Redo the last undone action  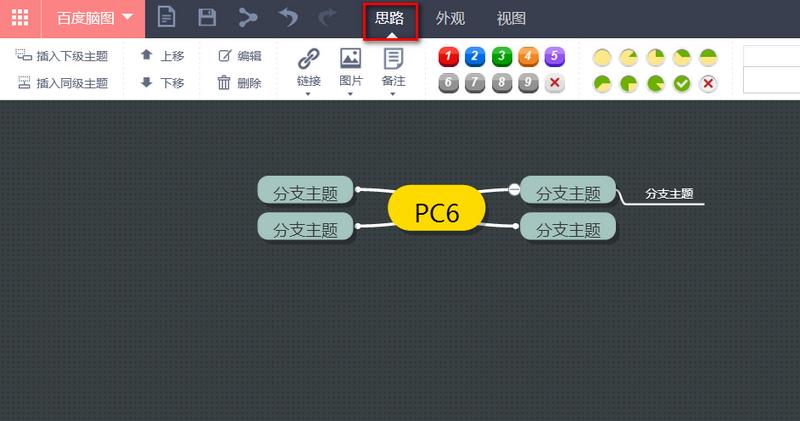(328, 18)
